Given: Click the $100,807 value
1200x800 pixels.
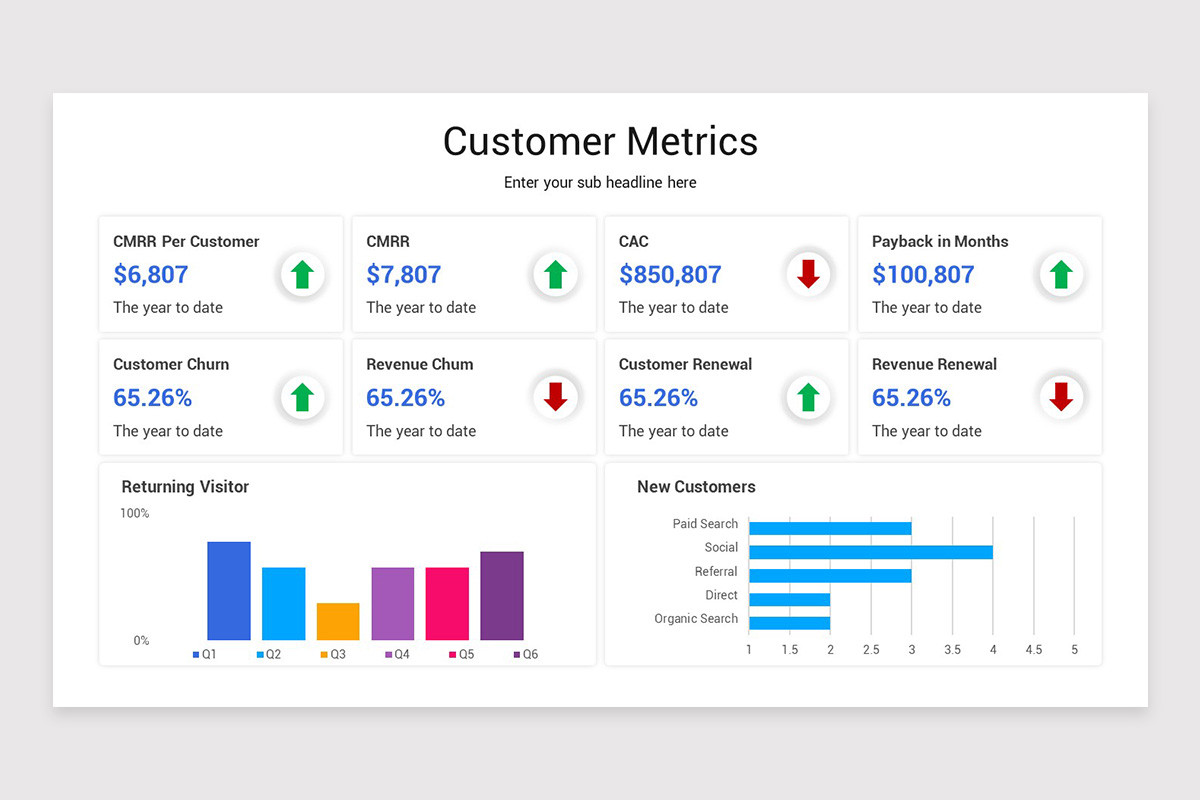Looking at the screenshot, I should coord(923,274).
